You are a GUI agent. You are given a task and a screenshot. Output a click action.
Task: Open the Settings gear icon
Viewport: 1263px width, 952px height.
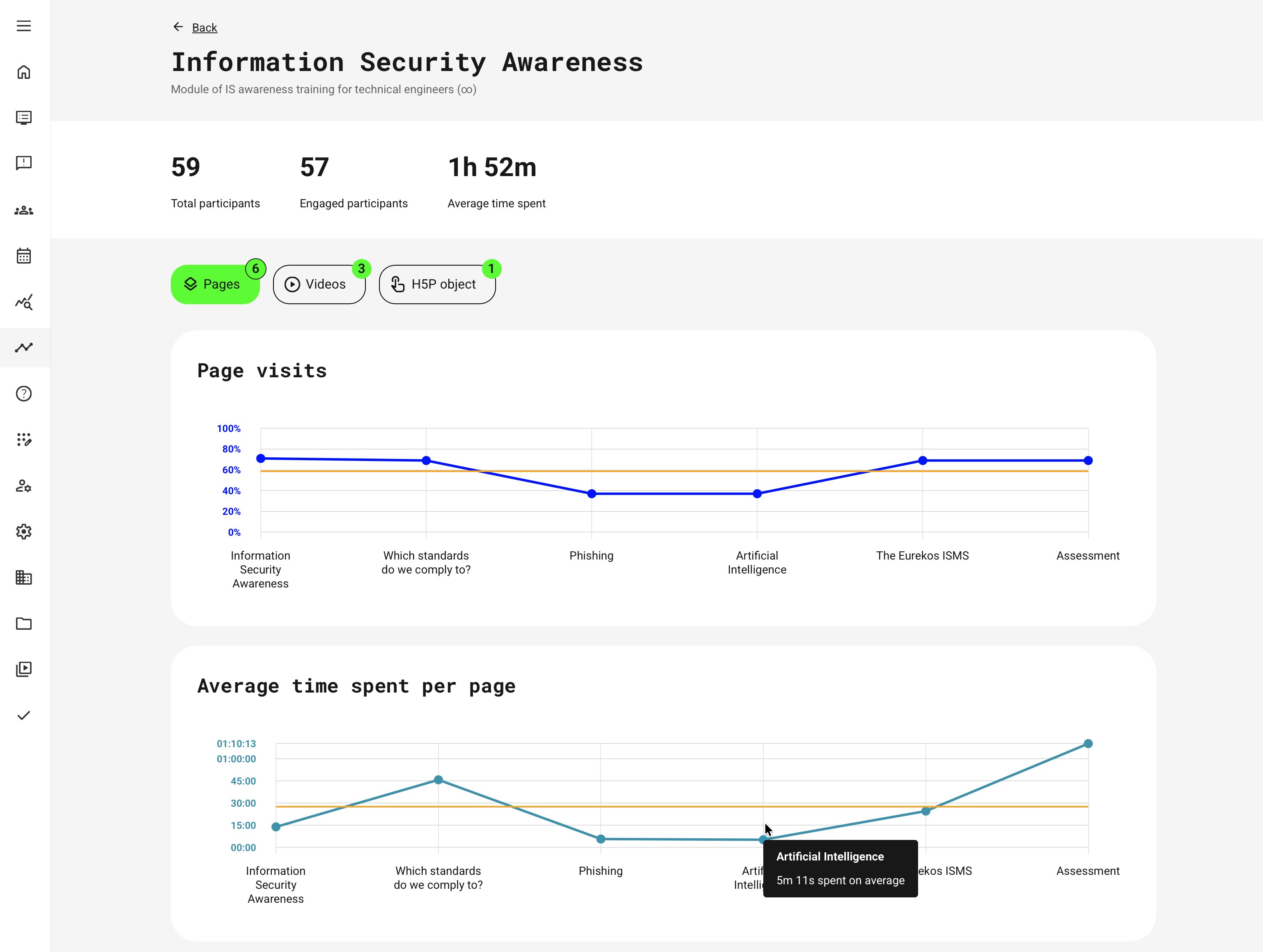(x=25, y=532)
